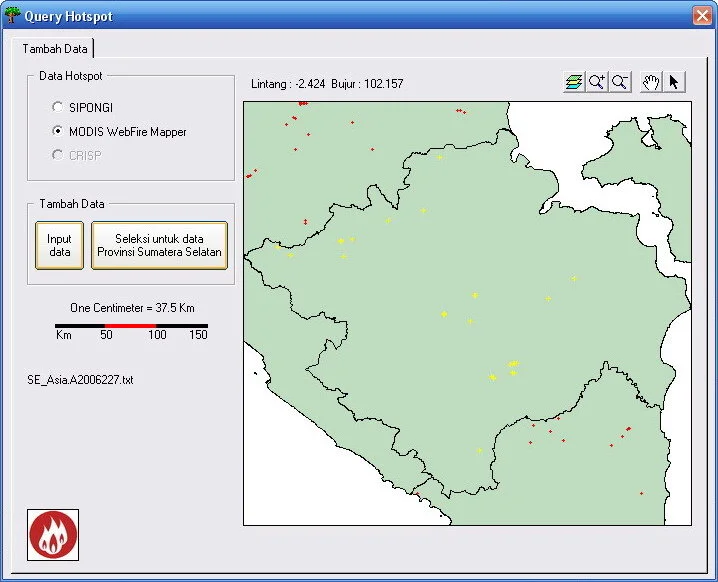Viewport: 718px width, 582px height.
Task: Switch to the Tambah Data tab
Action: click(x=55, y=49)
